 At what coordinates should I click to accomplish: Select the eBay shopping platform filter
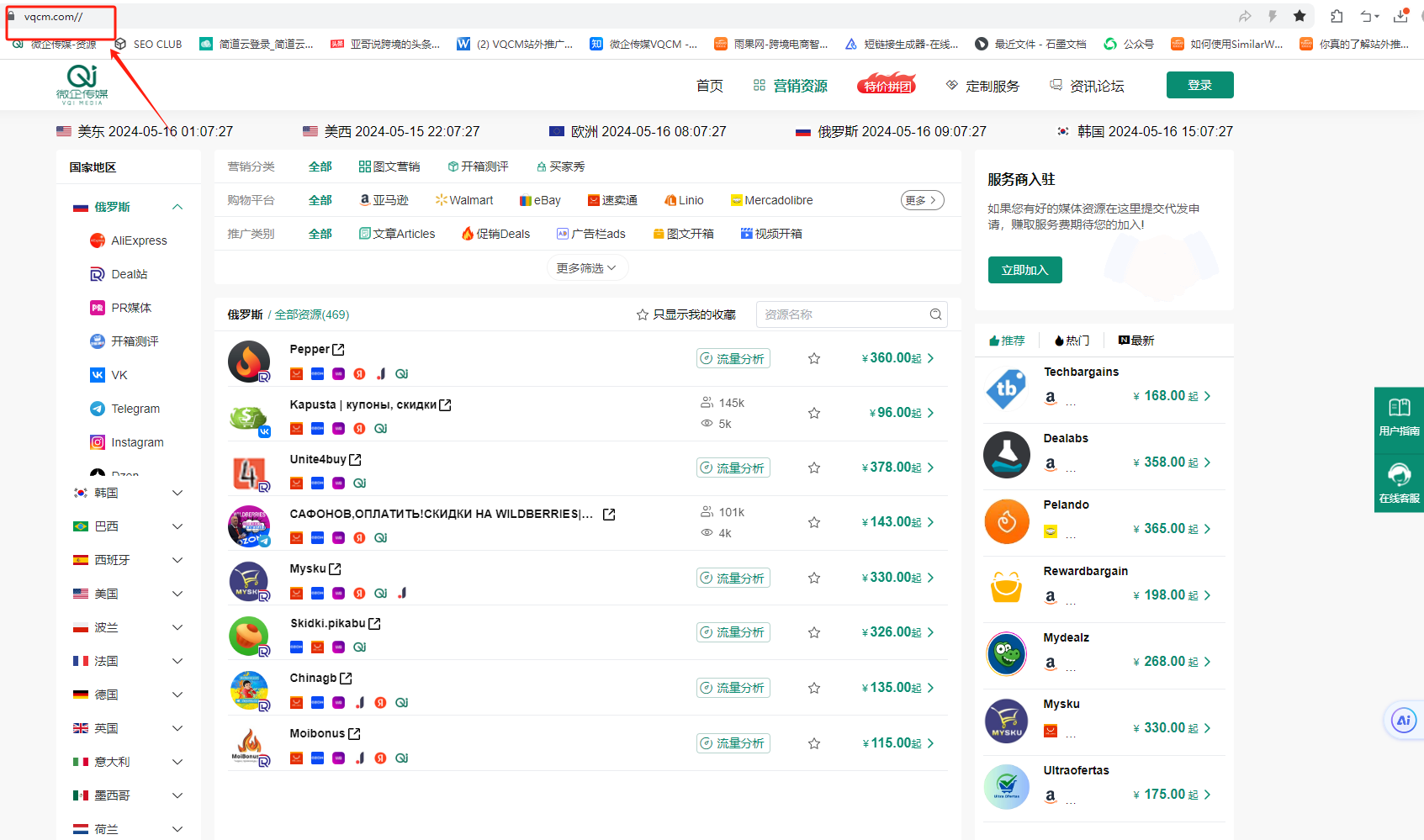pos(540,200)
